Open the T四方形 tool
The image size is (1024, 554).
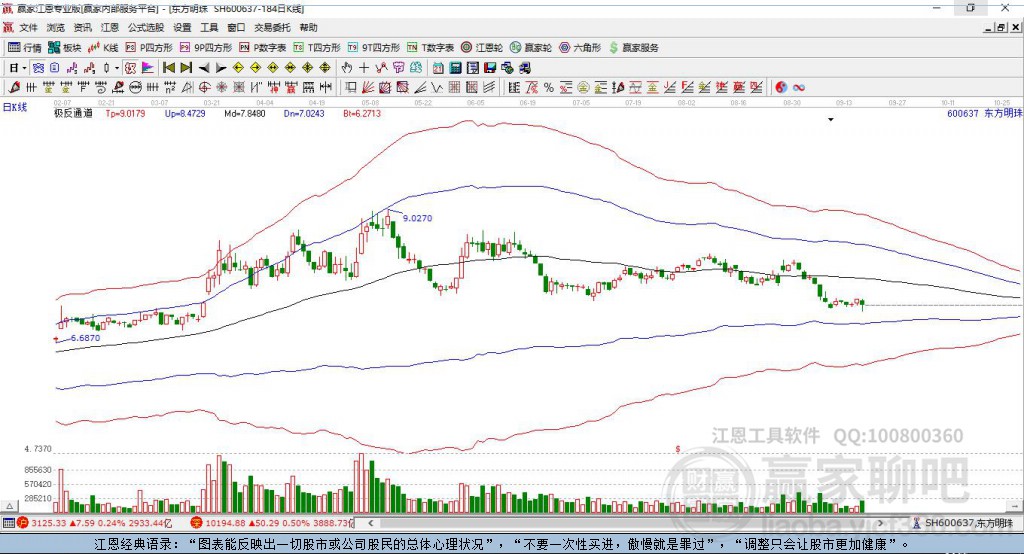317,48
